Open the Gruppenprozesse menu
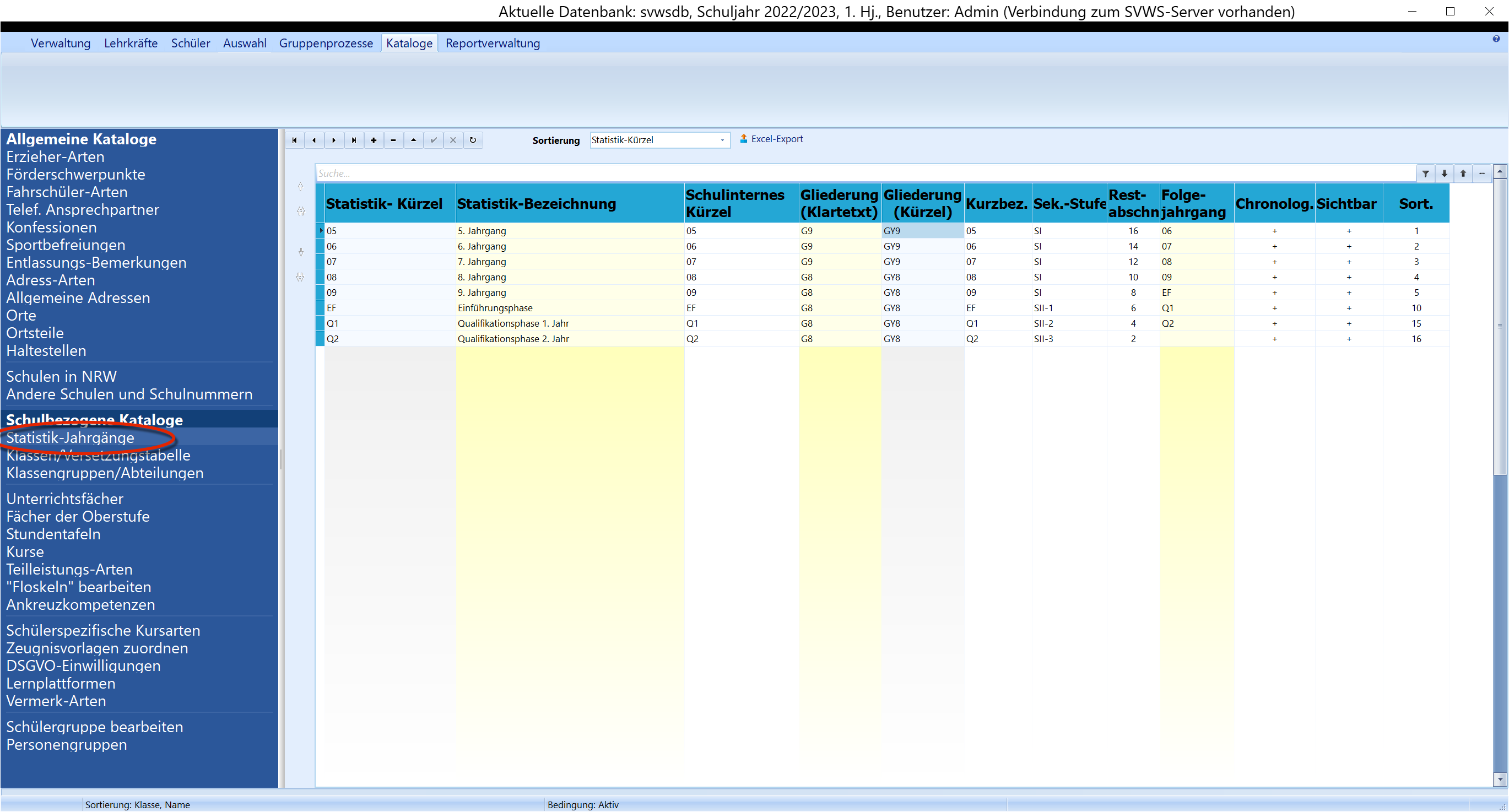Screen dimensions: 1509x812 click(326, 43)
